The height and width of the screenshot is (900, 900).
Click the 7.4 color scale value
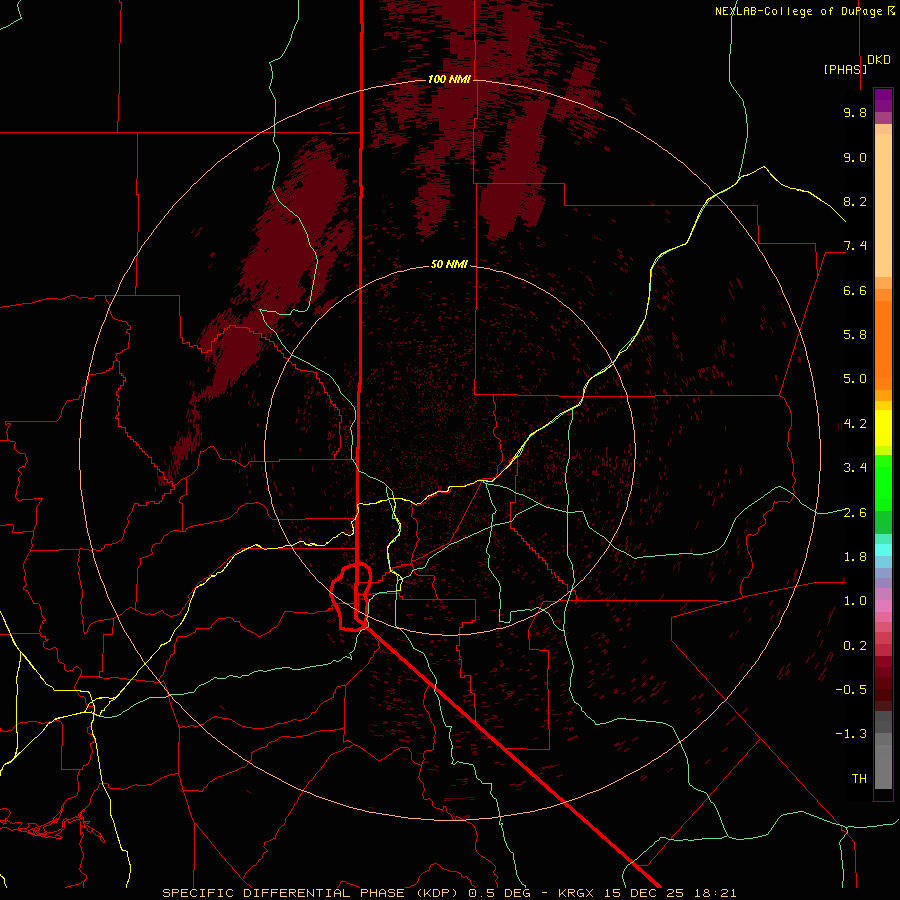[x=855, y=246]
